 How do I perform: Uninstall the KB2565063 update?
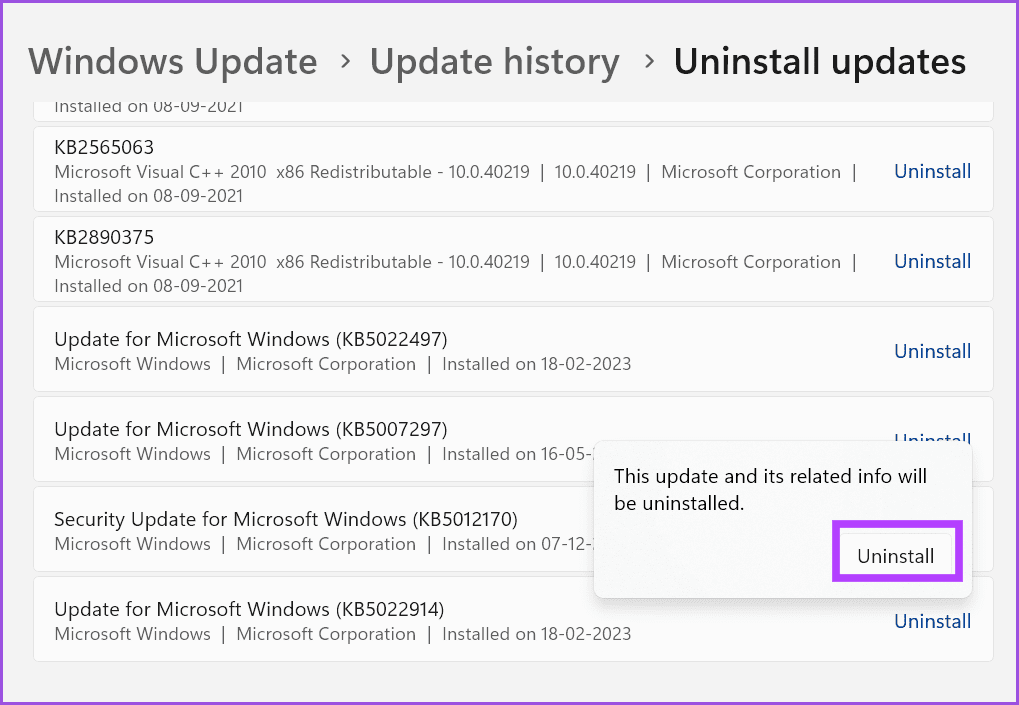pyautogui.click(x=932, y=172)
